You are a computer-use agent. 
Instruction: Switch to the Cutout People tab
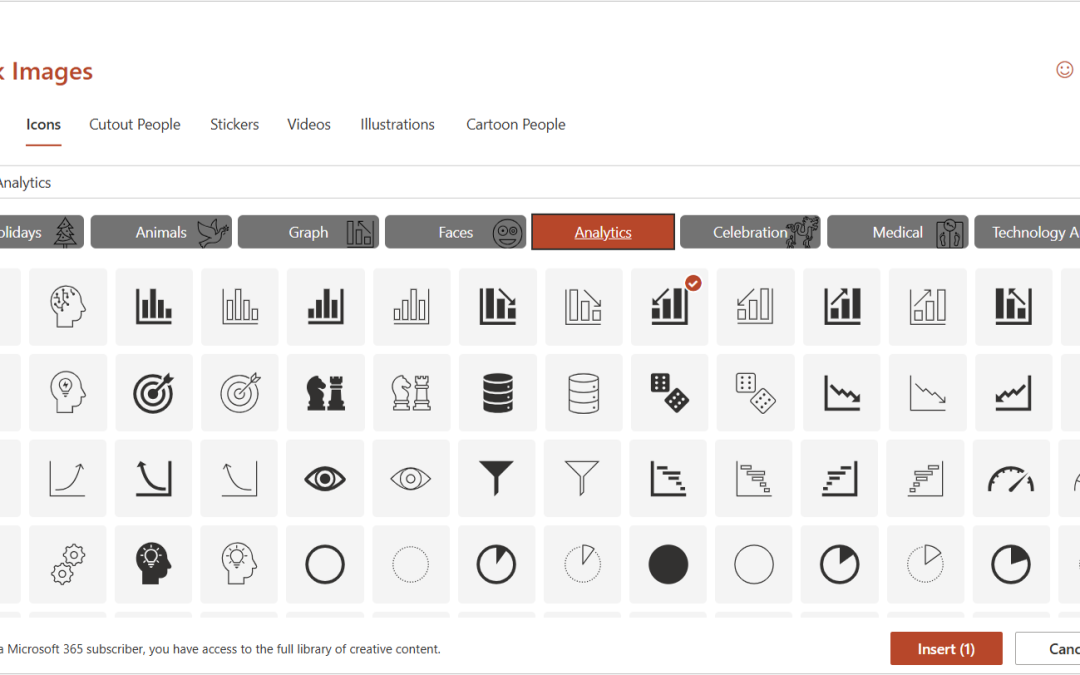click(x=135, y=124)
